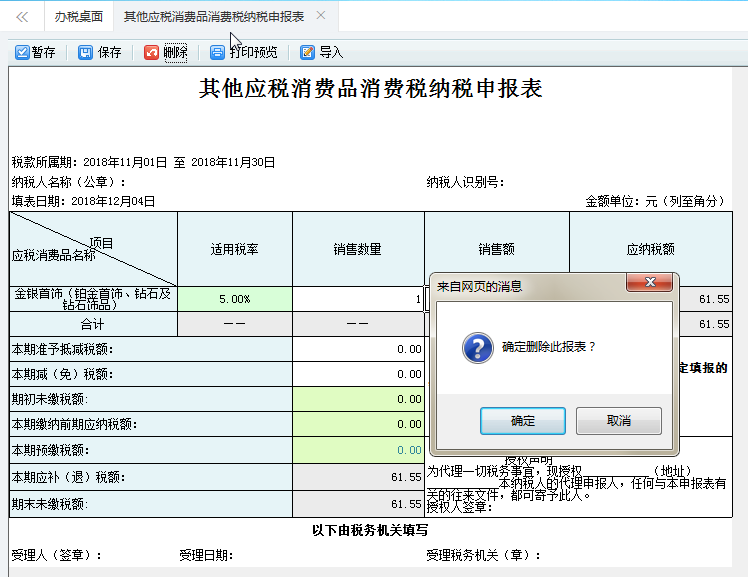Viewport: 748px width, 577px height.
Task: Switch to 办税桌面 tab
Action: tap(79, 17)
